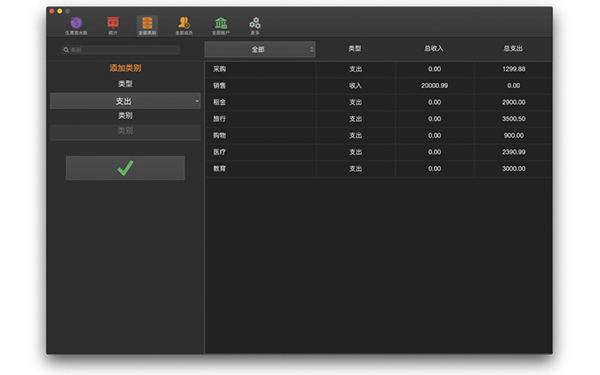Click the red close window button
Screen dimensions: 600x375
[x=52, y=11]
